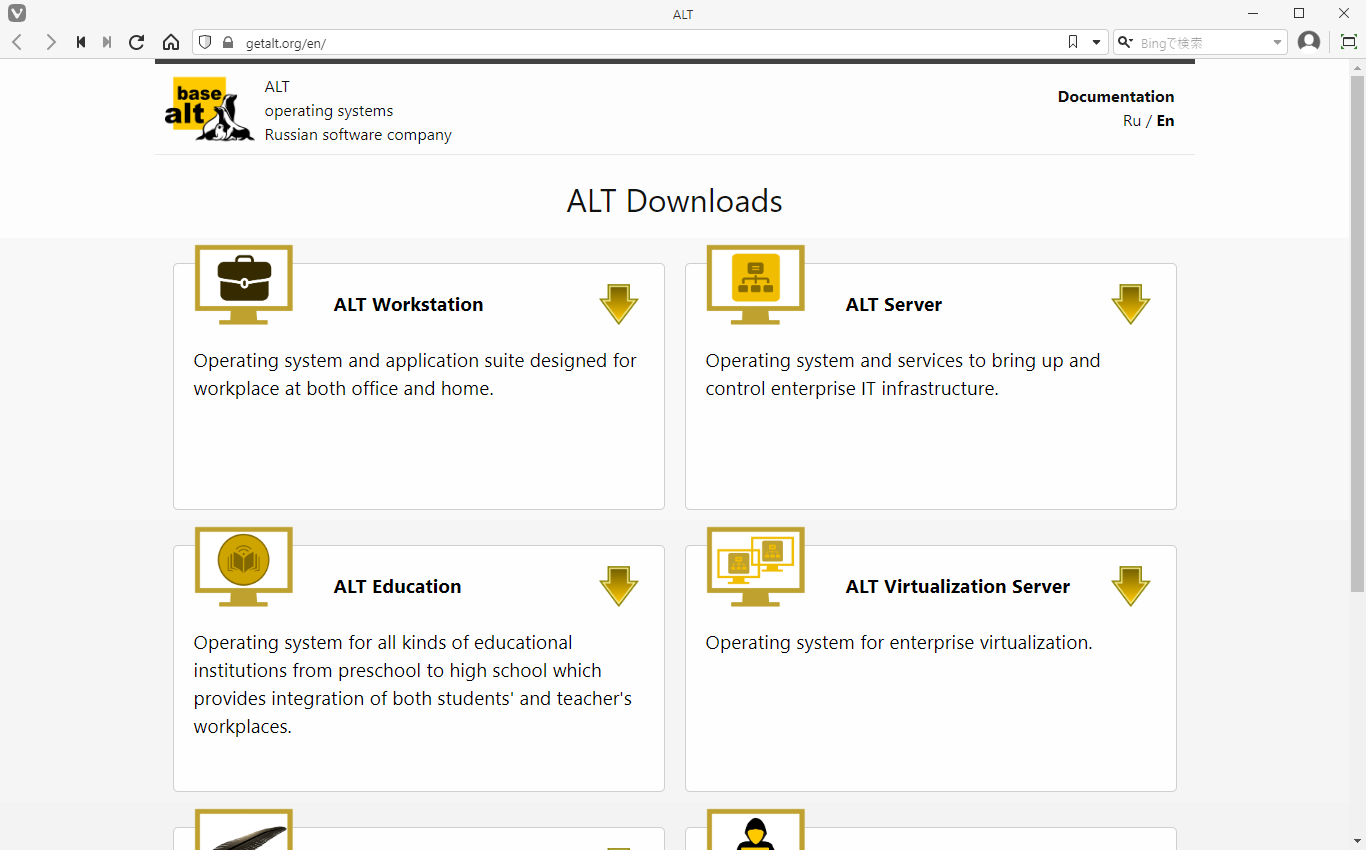Click the ALT Virtualization Server monitors icon

pos(756,567)
